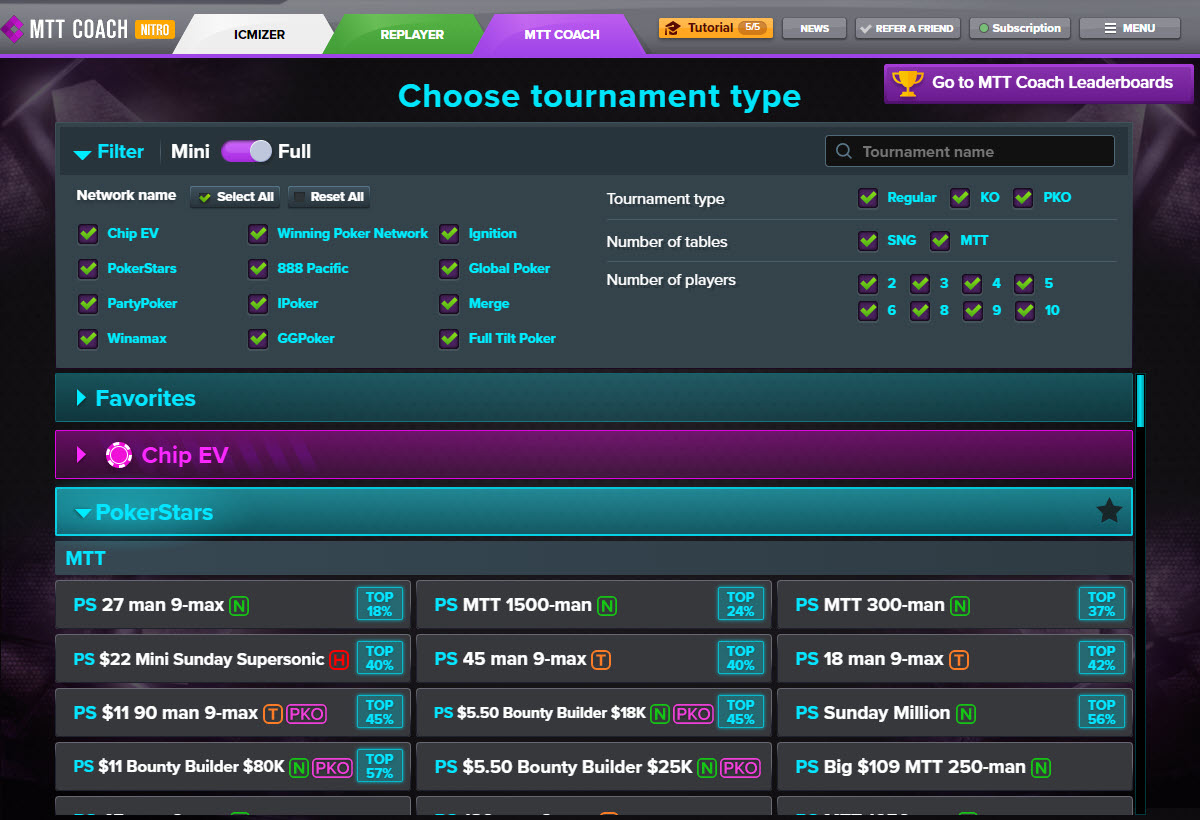
Task: Click the trophy icon on the leaderboards button
Action: [x=907, y=83]
